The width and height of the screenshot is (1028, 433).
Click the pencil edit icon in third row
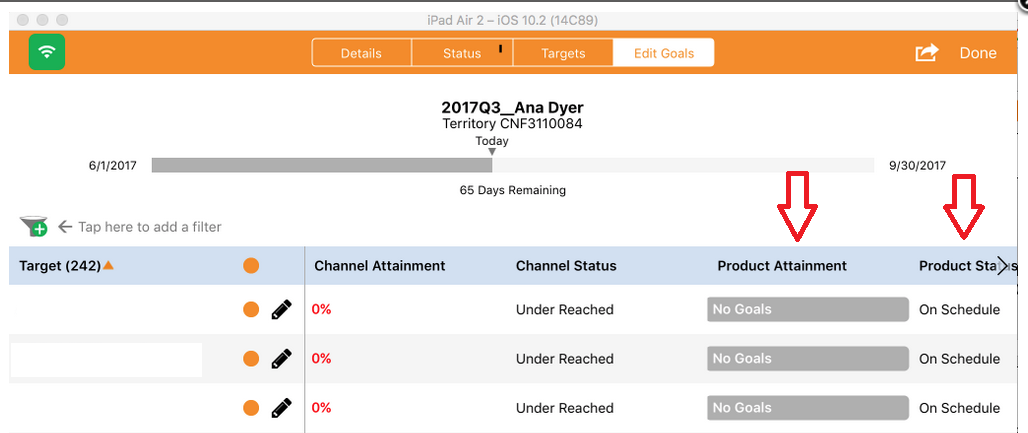[282, 408]
